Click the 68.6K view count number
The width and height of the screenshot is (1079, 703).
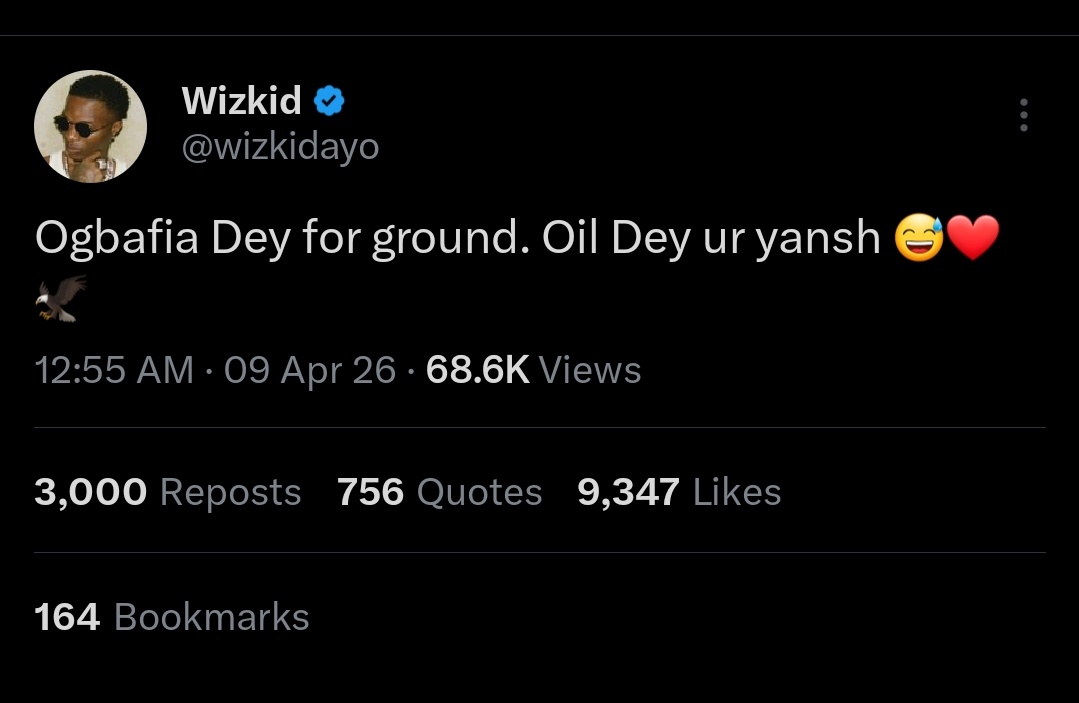click(x=477, y=370)
